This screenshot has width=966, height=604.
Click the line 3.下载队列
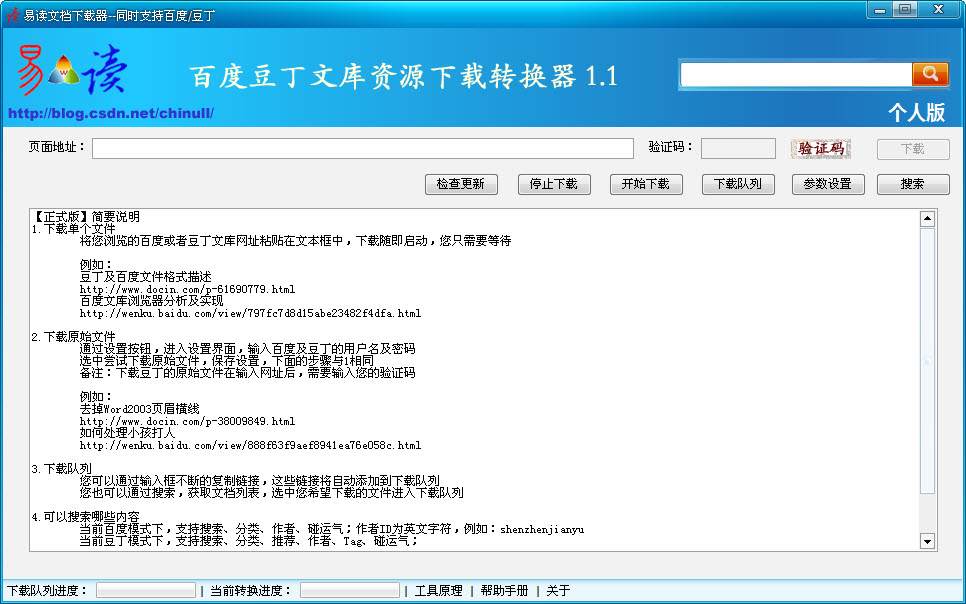pos(62,469)
